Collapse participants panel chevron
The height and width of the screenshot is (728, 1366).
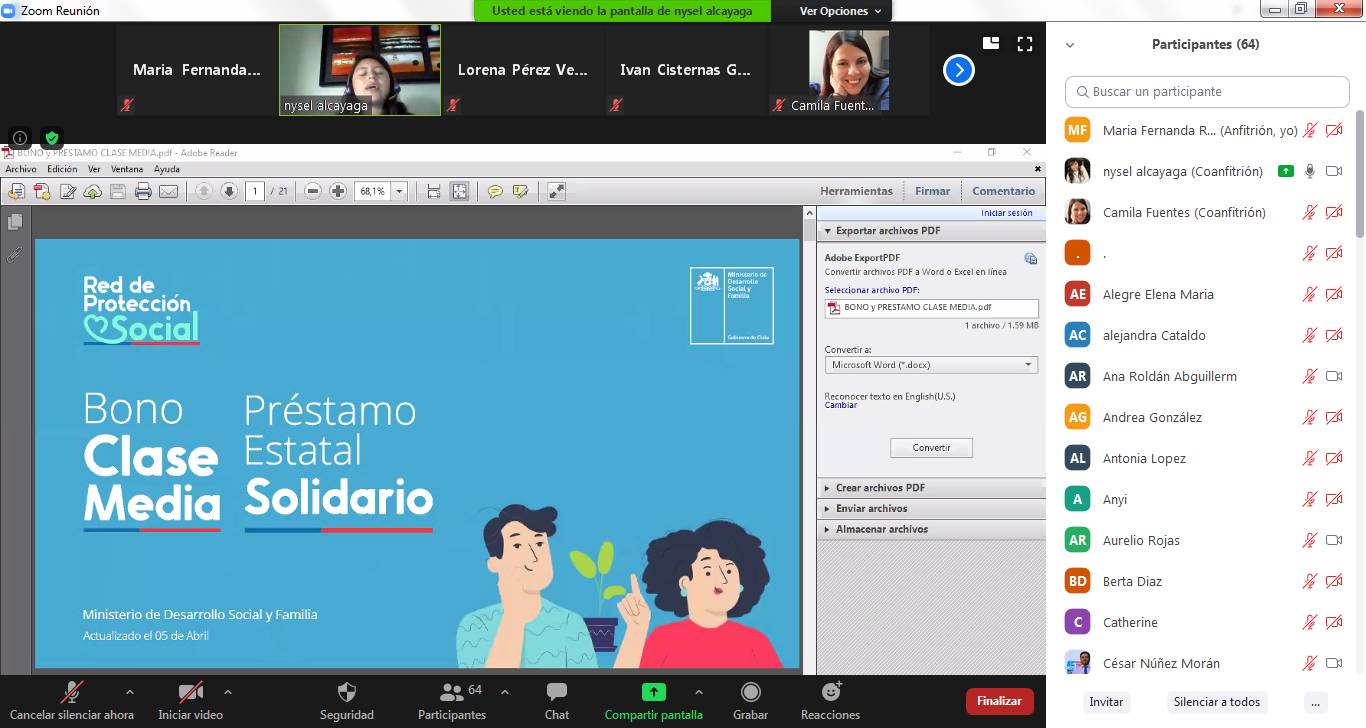(1070, 45)
